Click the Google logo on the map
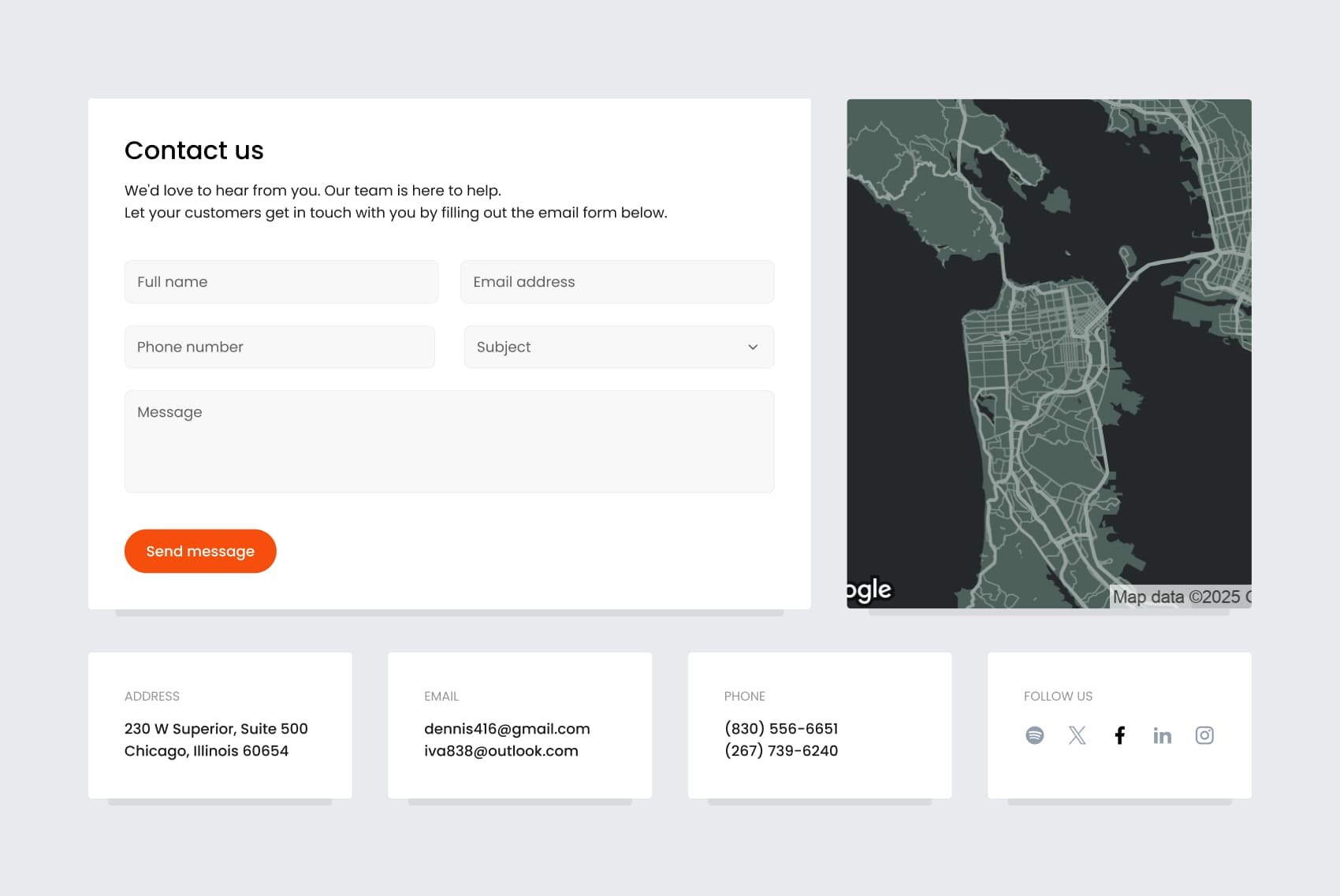The image size is (1340, 896). [x=869, y=590]
